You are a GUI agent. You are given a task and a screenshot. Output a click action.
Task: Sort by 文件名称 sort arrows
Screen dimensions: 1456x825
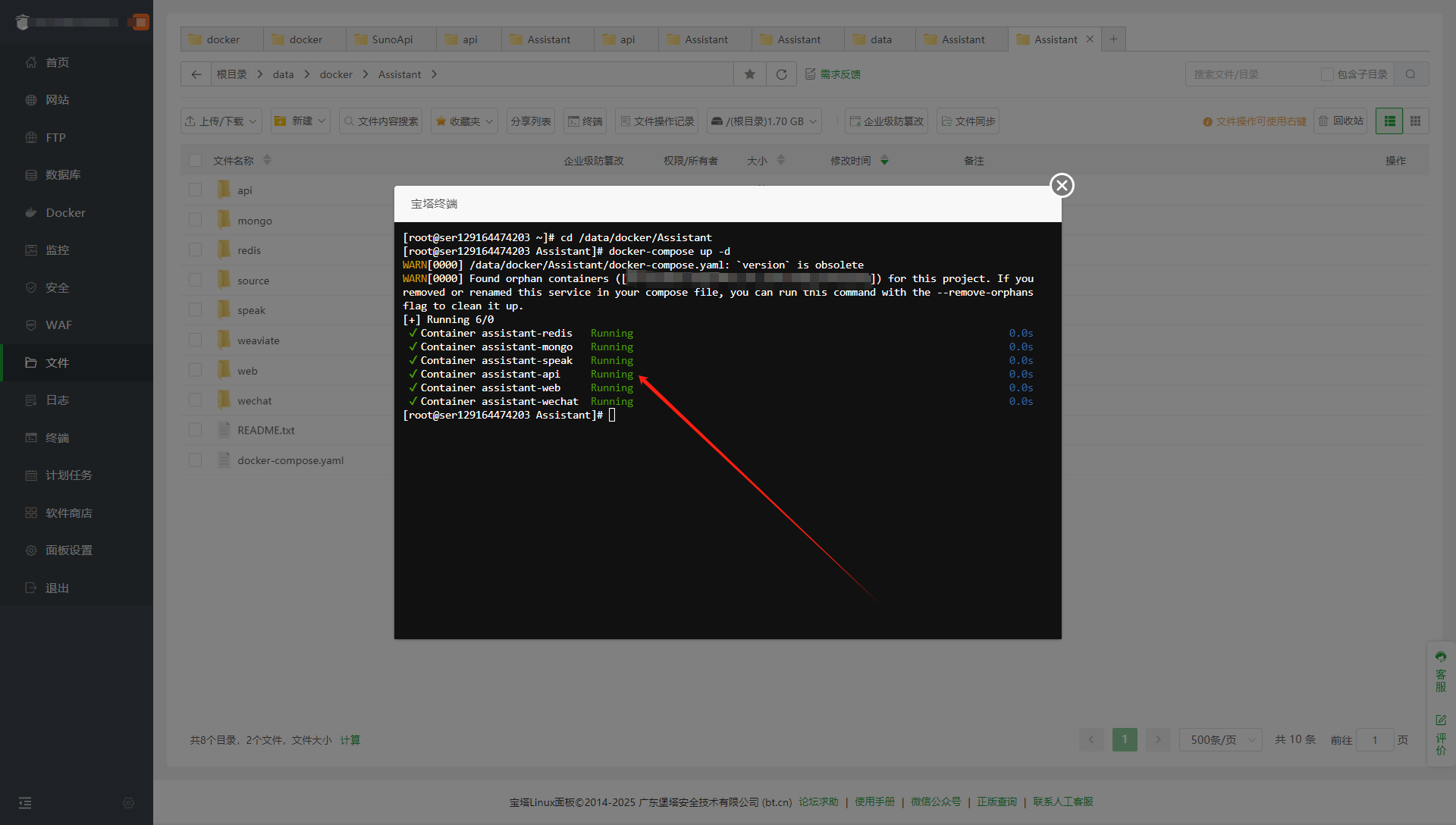click(x=267, y=161)
